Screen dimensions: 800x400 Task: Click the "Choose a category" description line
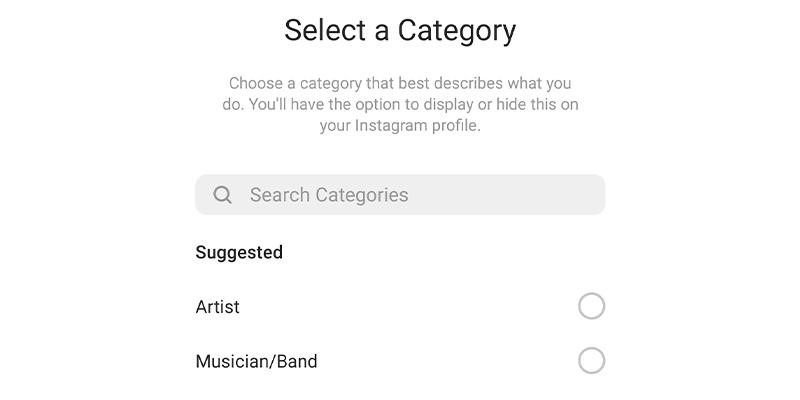(x=400, y=83)
